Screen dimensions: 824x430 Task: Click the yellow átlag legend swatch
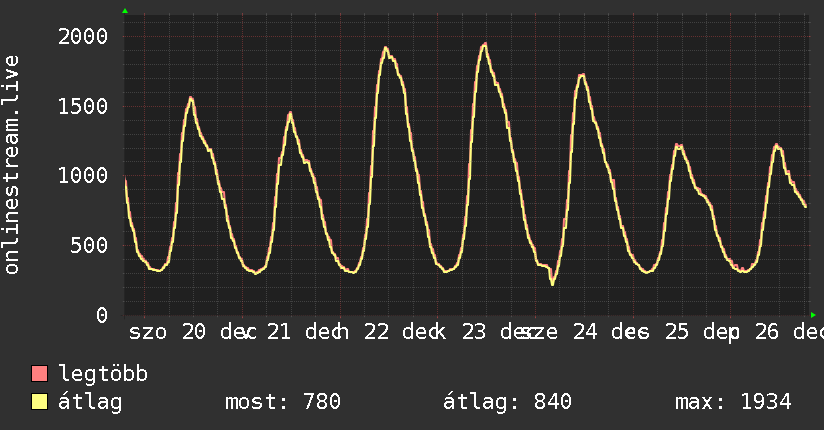[x=39, y=402]
